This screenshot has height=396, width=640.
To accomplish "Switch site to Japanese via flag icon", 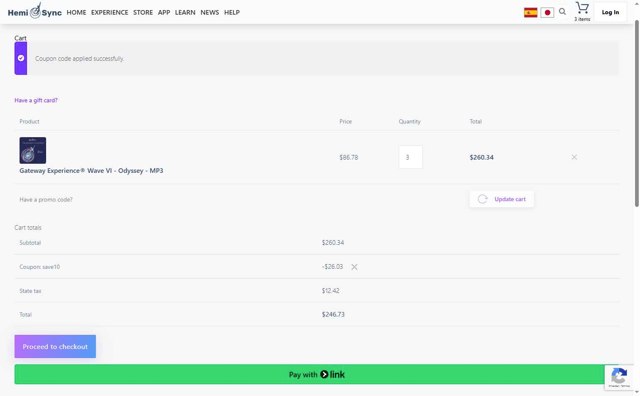I will coord(547,13).
